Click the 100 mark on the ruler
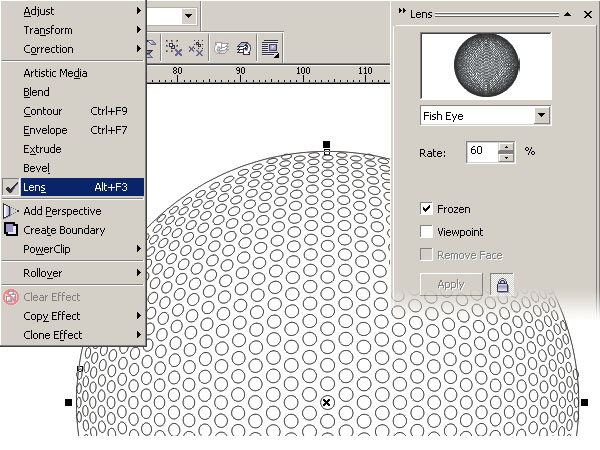This screenshot has width=600, height=450. tap(303, 71)
